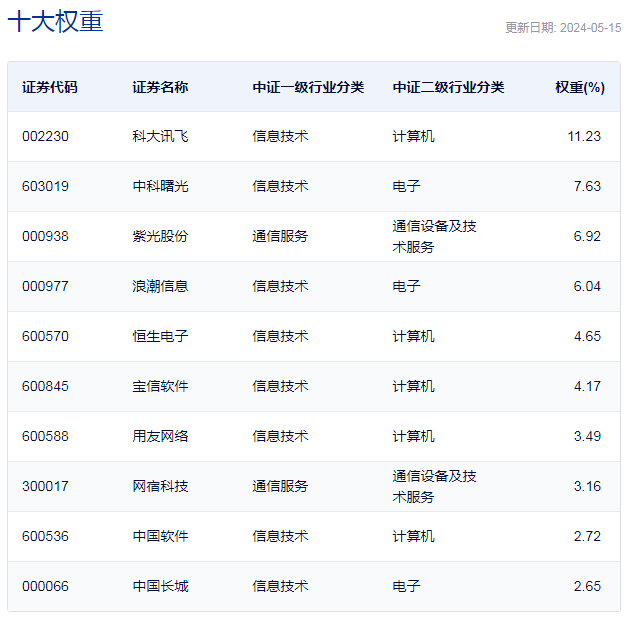The image size is (626, 617).
Task: Select security code 000977
Action: 45,286
